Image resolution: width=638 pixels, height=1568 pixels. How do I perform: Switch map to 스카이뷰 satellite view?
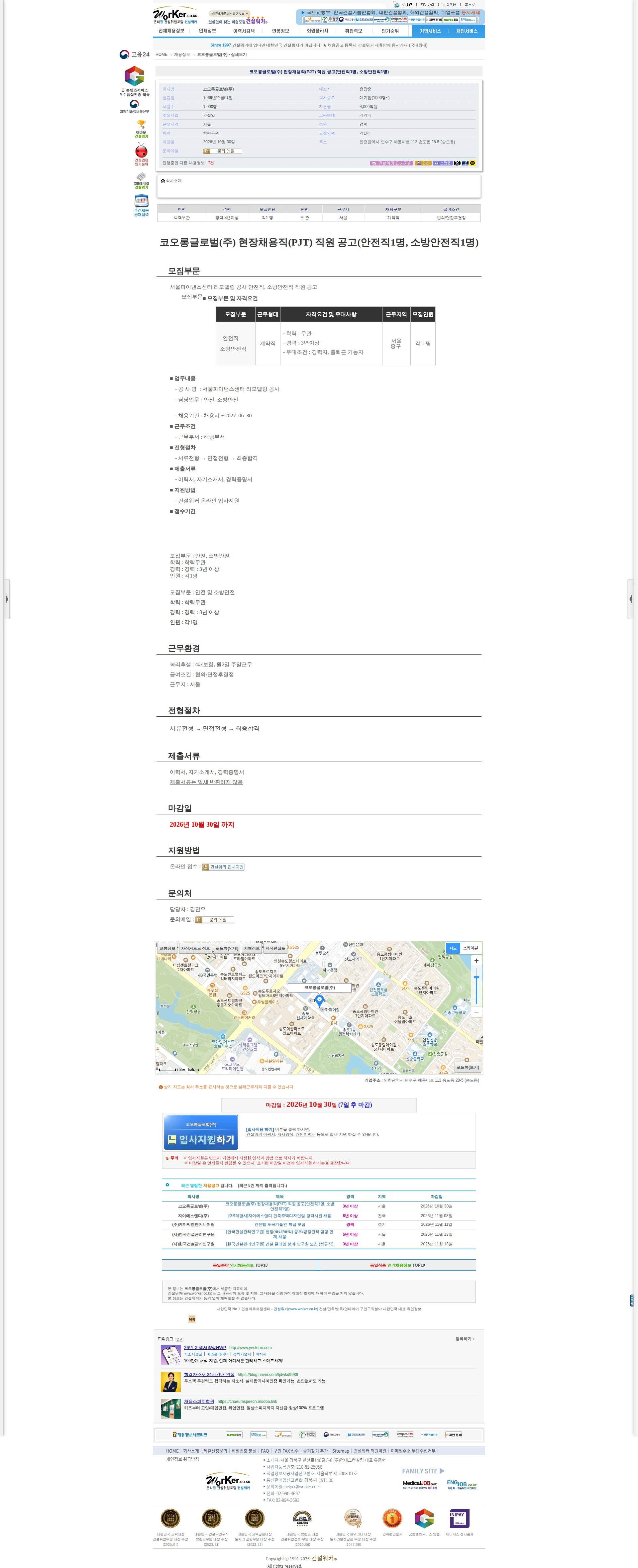(471, 948)
